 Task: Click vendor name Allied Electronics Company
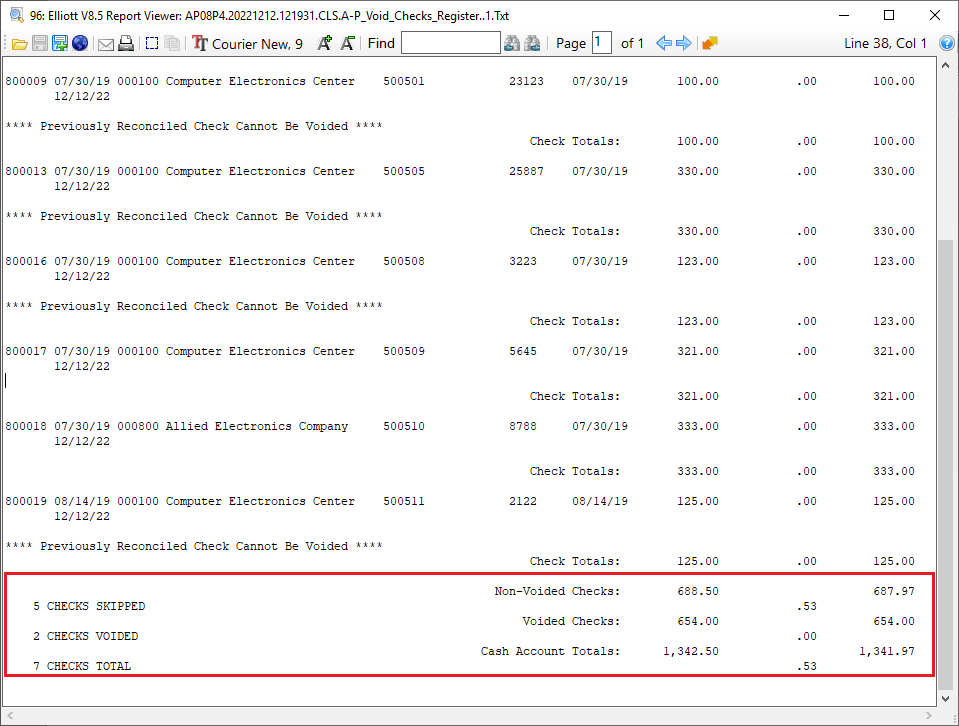[x=257, y=426]
